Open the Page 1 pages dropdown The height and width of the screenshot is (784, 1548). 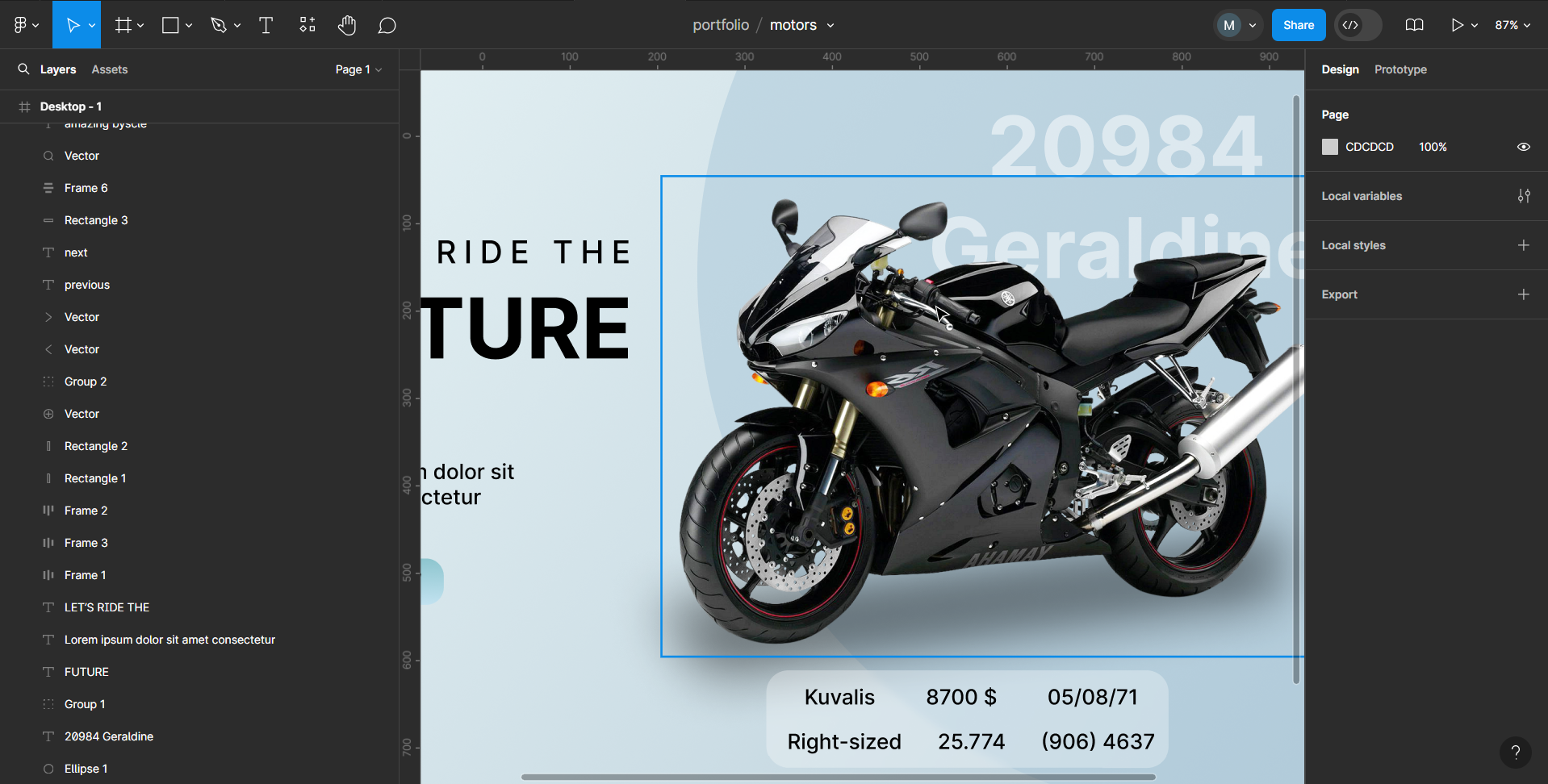358,69
